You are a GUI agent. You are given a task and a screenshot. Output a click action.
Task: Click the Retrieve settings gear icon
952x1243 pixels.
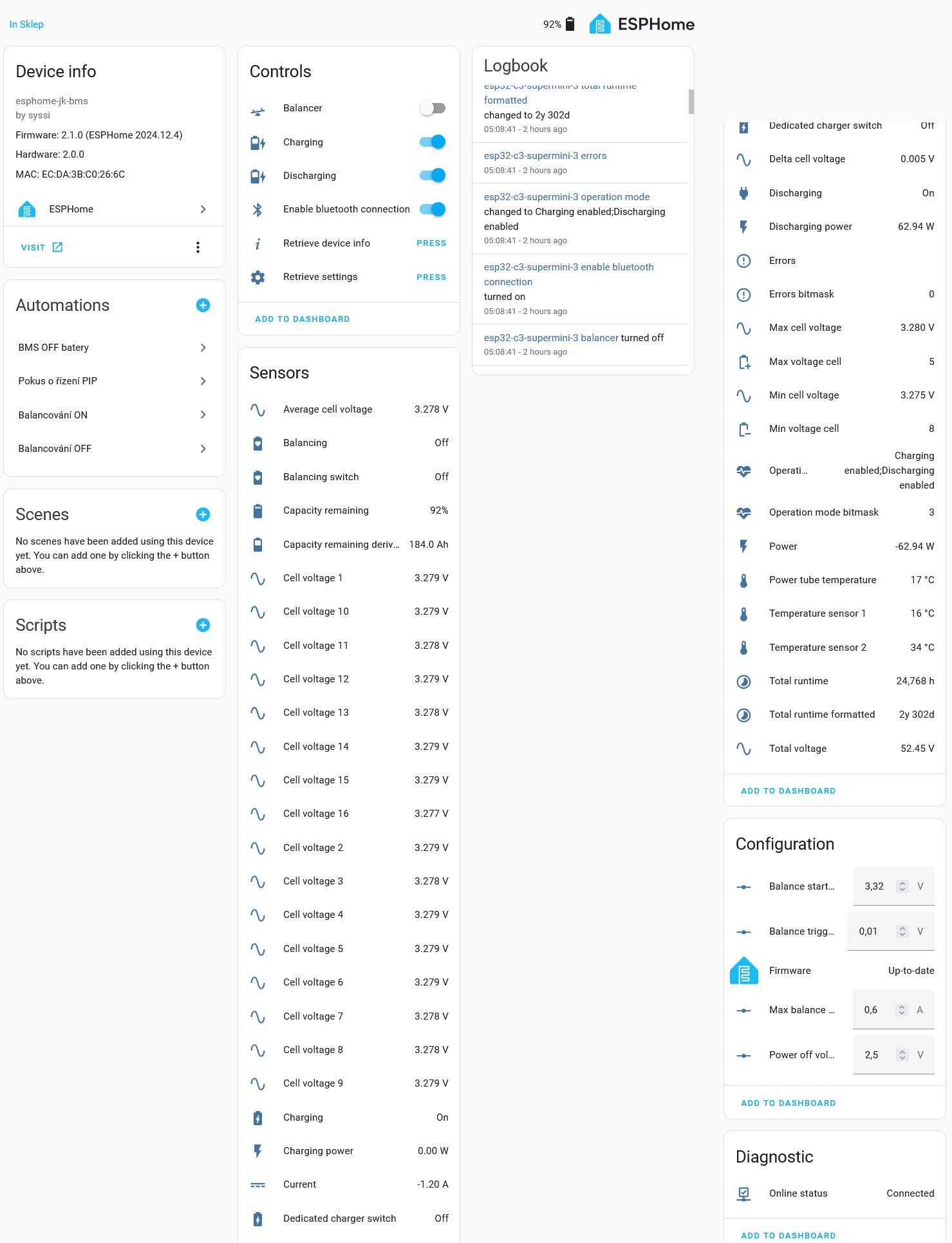[x=257, y=277]
